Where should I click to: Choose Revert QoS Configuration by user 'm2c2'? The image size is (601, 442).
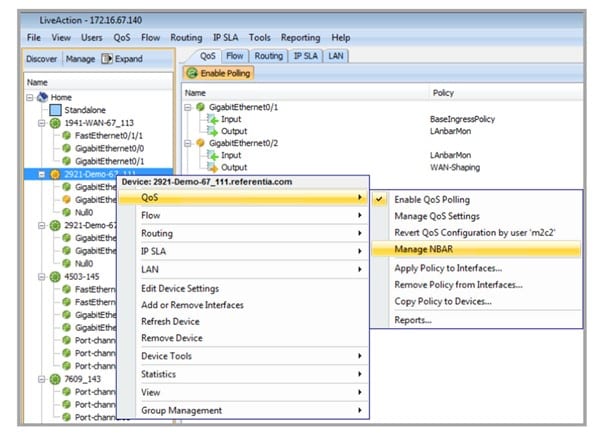[476, 232]
